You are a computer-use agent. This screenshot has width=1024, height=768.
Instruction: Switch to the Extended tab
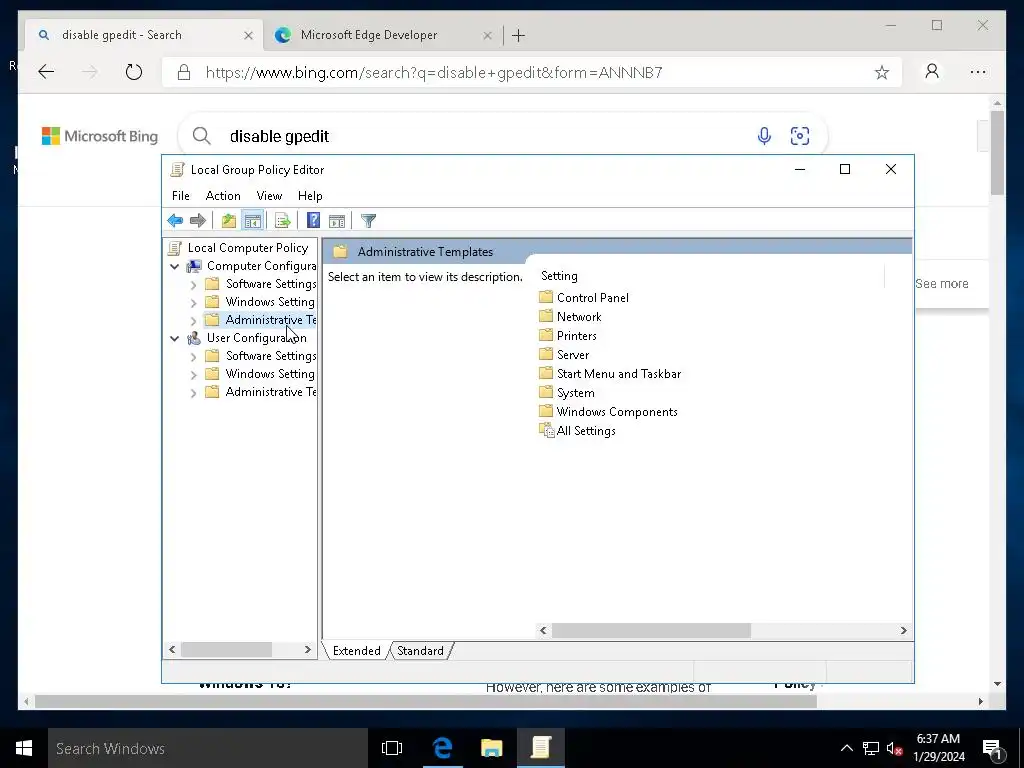(357, 650)
